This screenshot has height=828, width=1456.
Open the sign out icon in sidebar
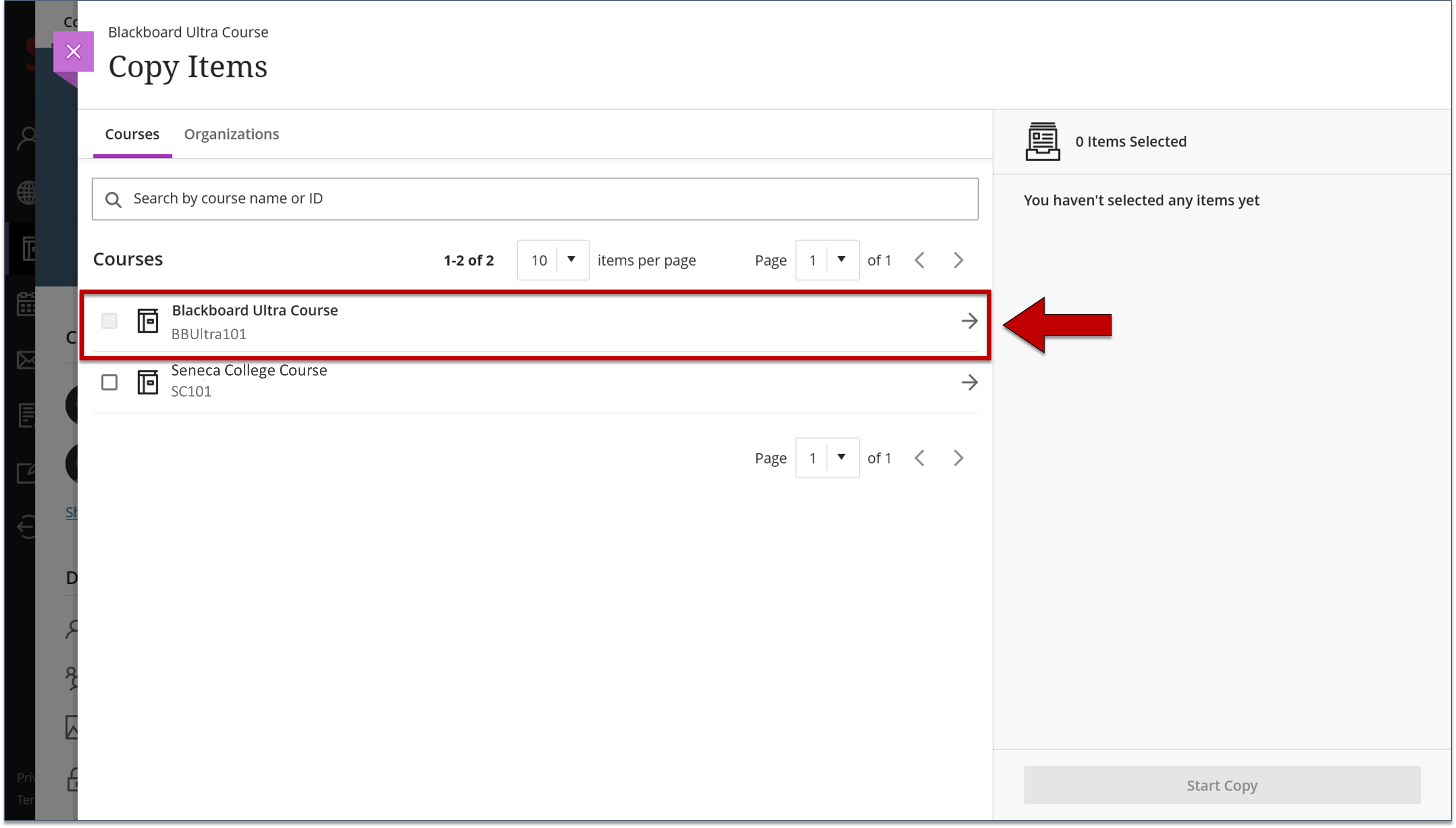pyautogui.click(x=26, y=527)
